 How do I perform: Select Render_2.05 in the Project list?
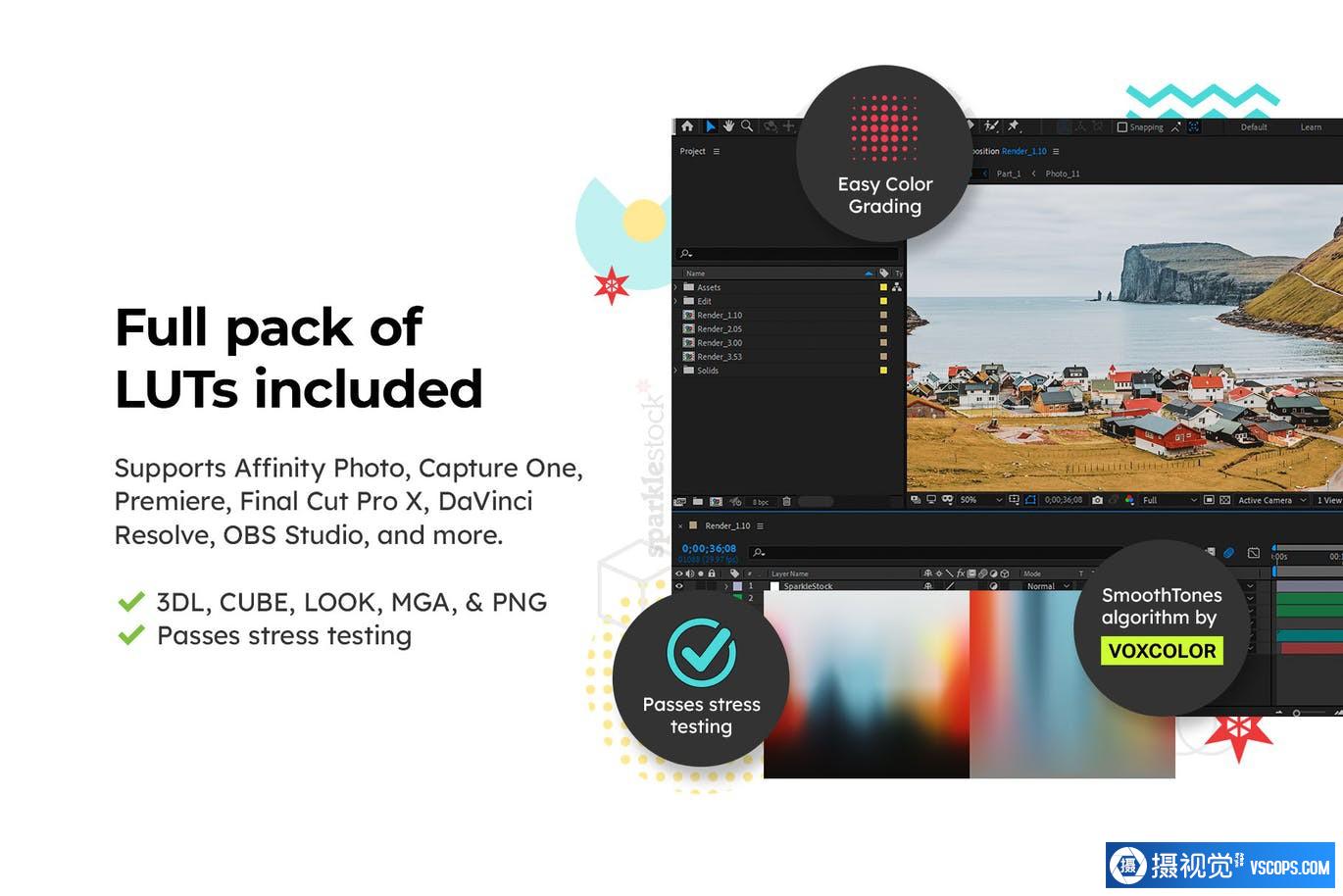coord(720,329)
